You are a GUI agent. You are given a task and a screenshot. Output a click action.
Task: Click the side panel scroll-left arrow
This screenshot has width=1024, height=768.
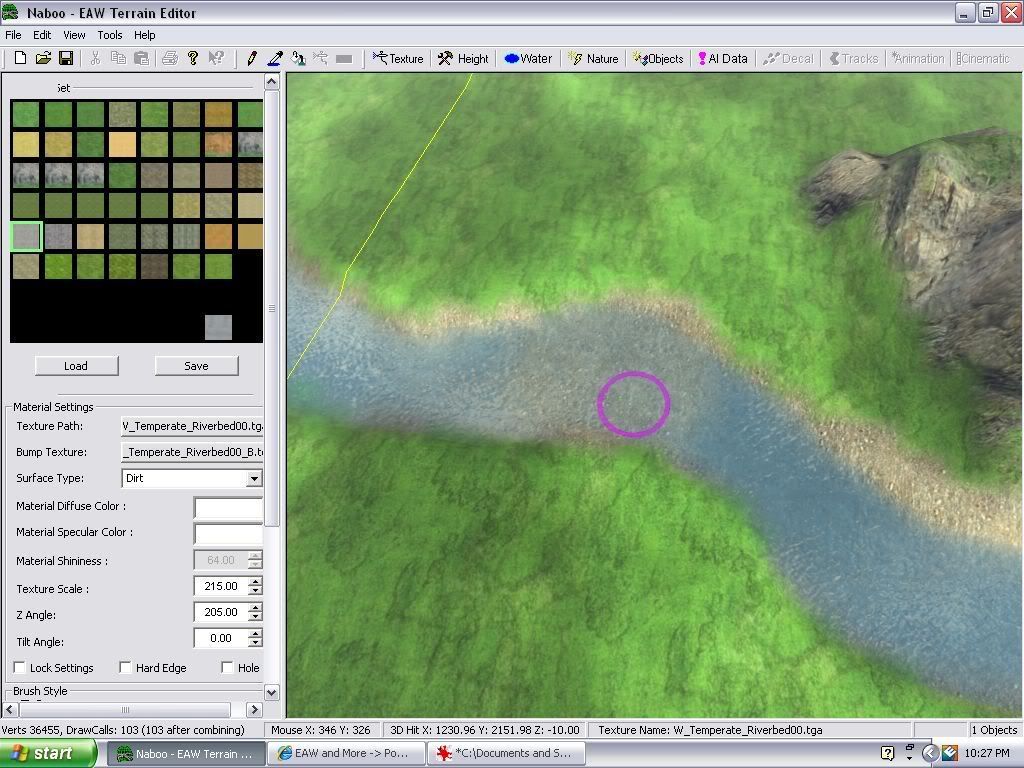tap(10, 709)
